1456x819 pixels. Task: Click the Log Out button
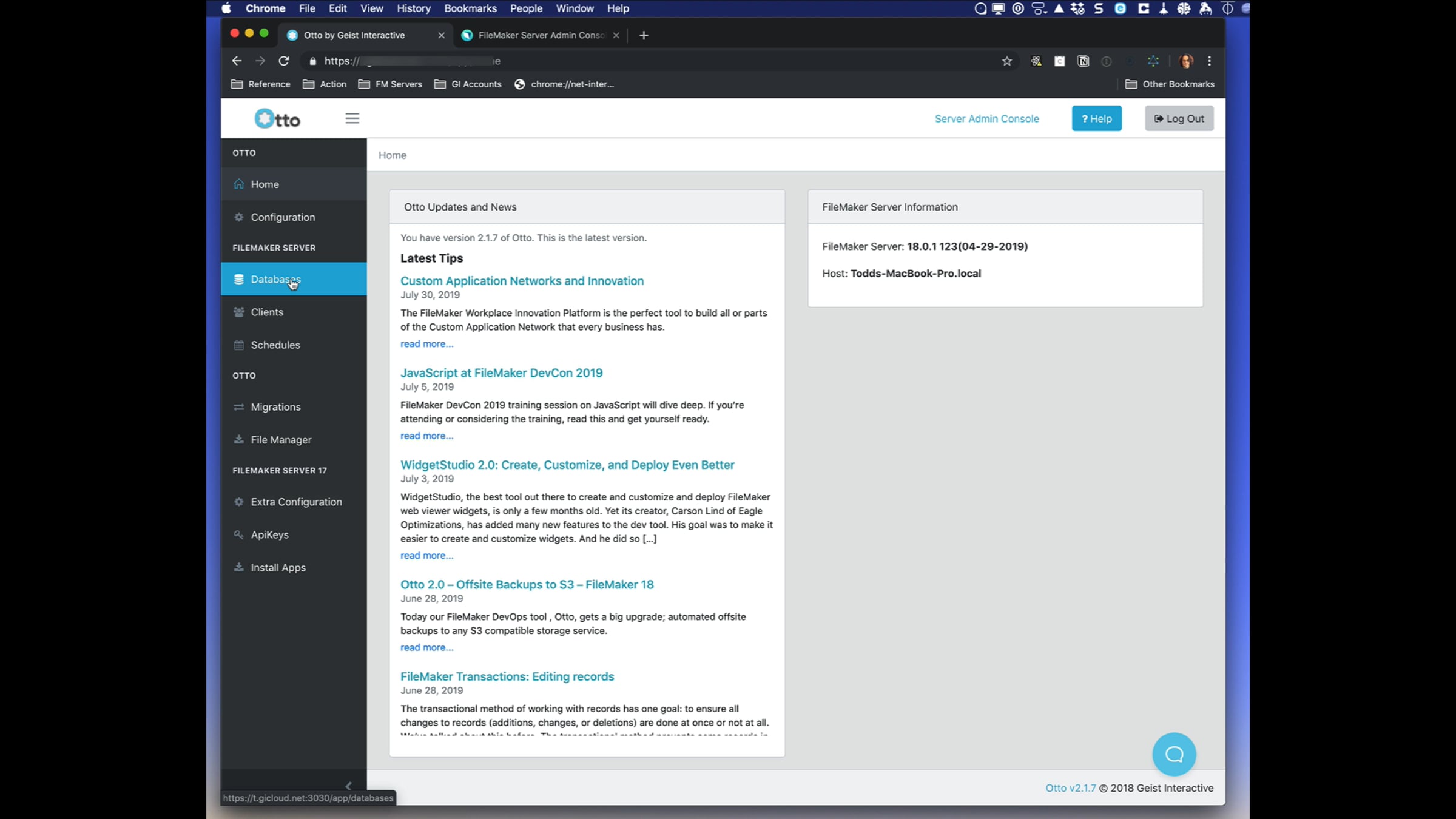(1179, 118)
